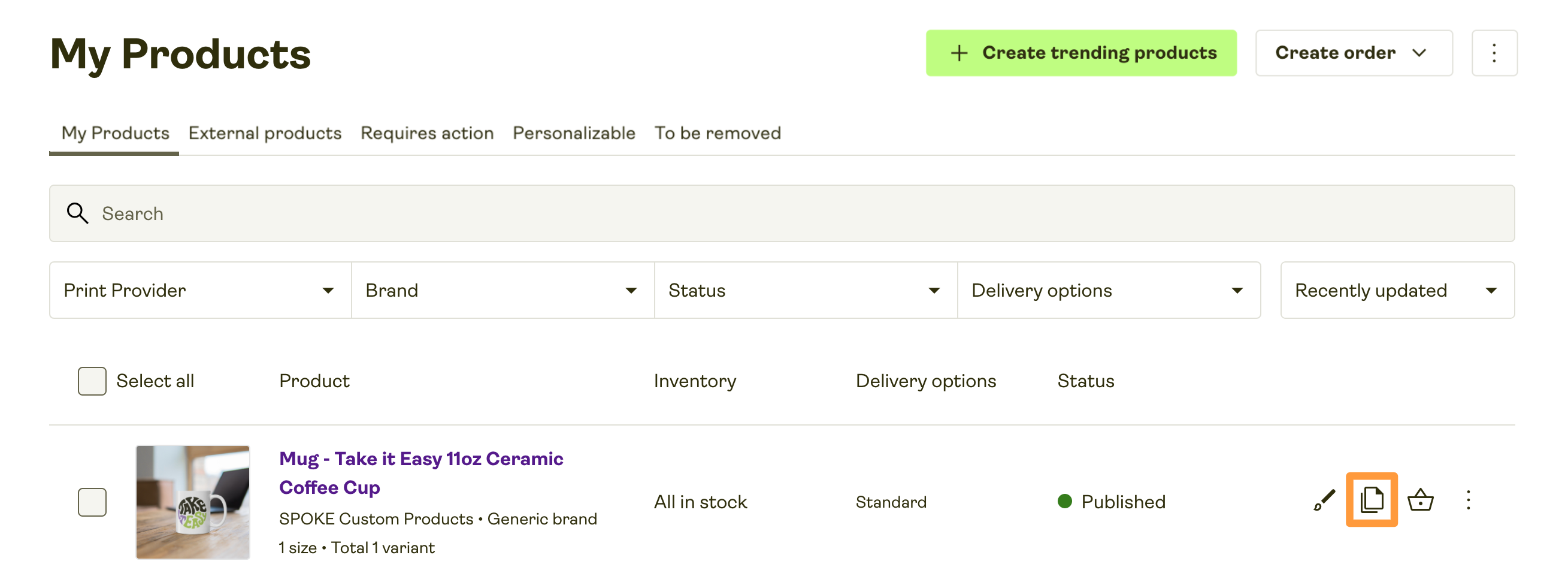Open the Status filter dropdown

pos(805,290)
